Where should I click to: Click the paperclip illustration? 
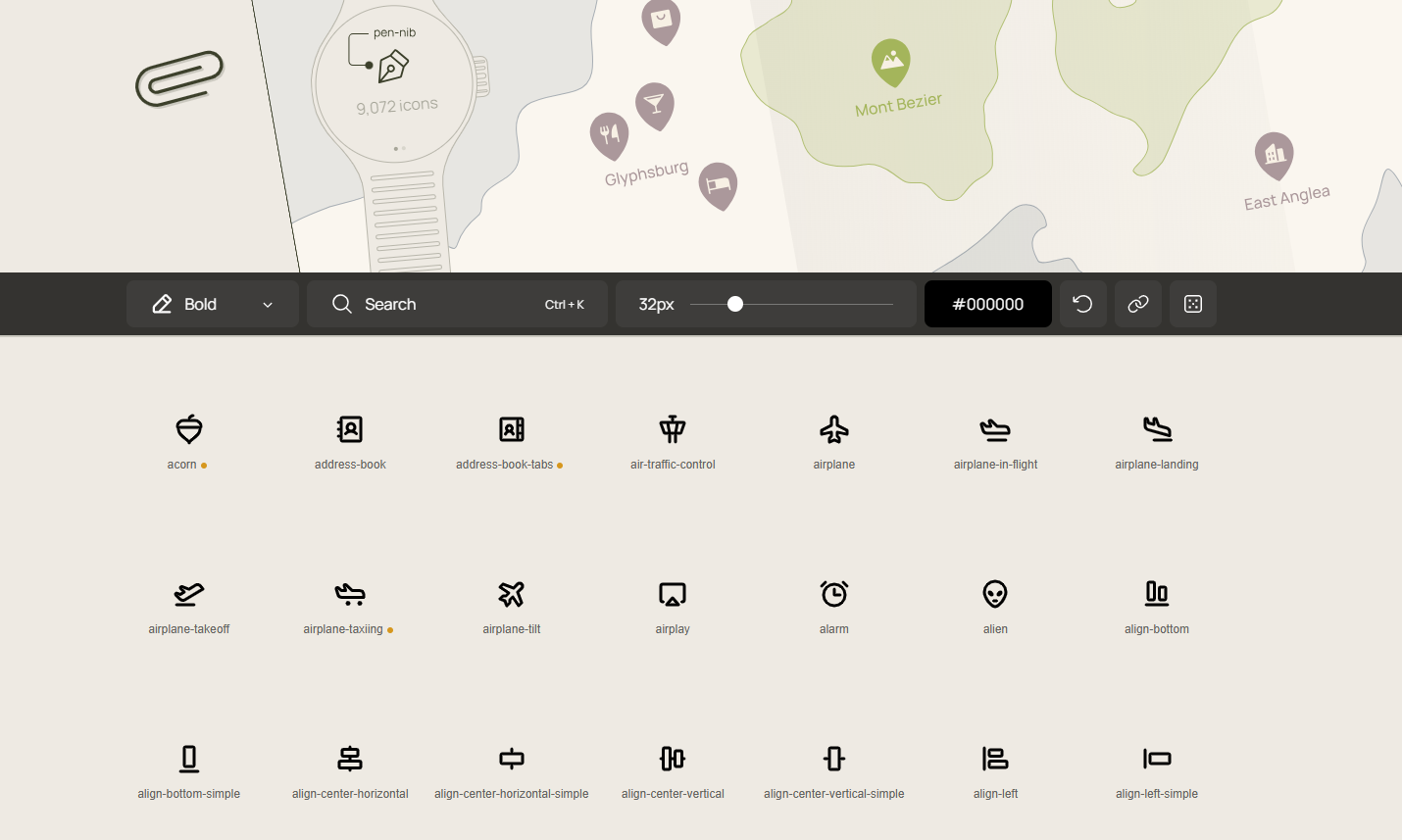(x=180, y=78)
